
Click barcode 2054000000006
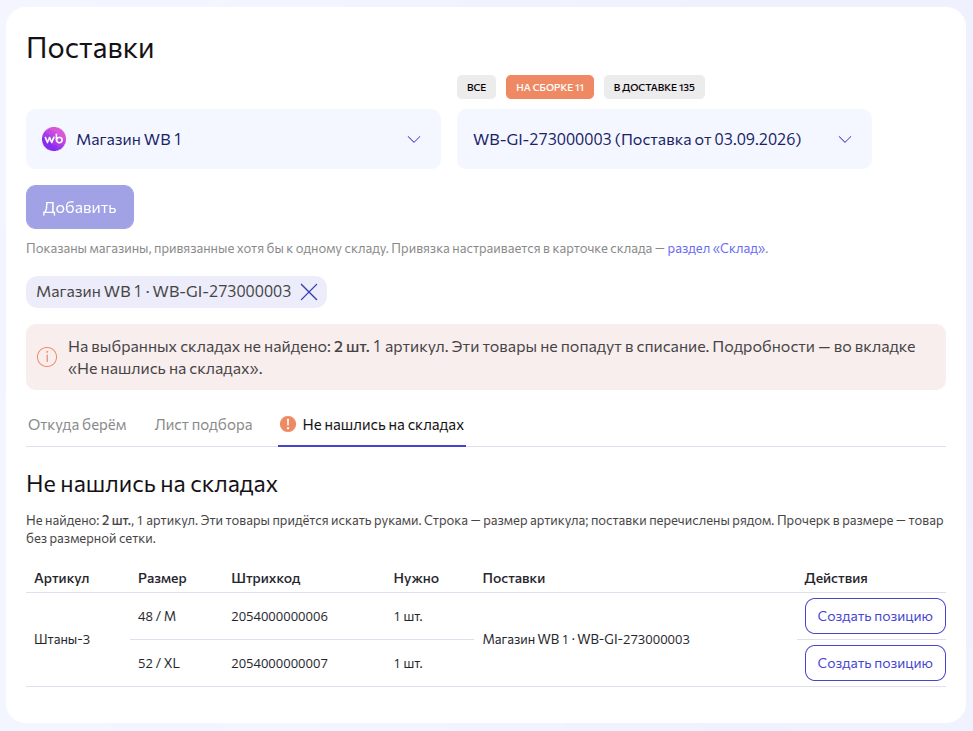(x=279, y=616)
